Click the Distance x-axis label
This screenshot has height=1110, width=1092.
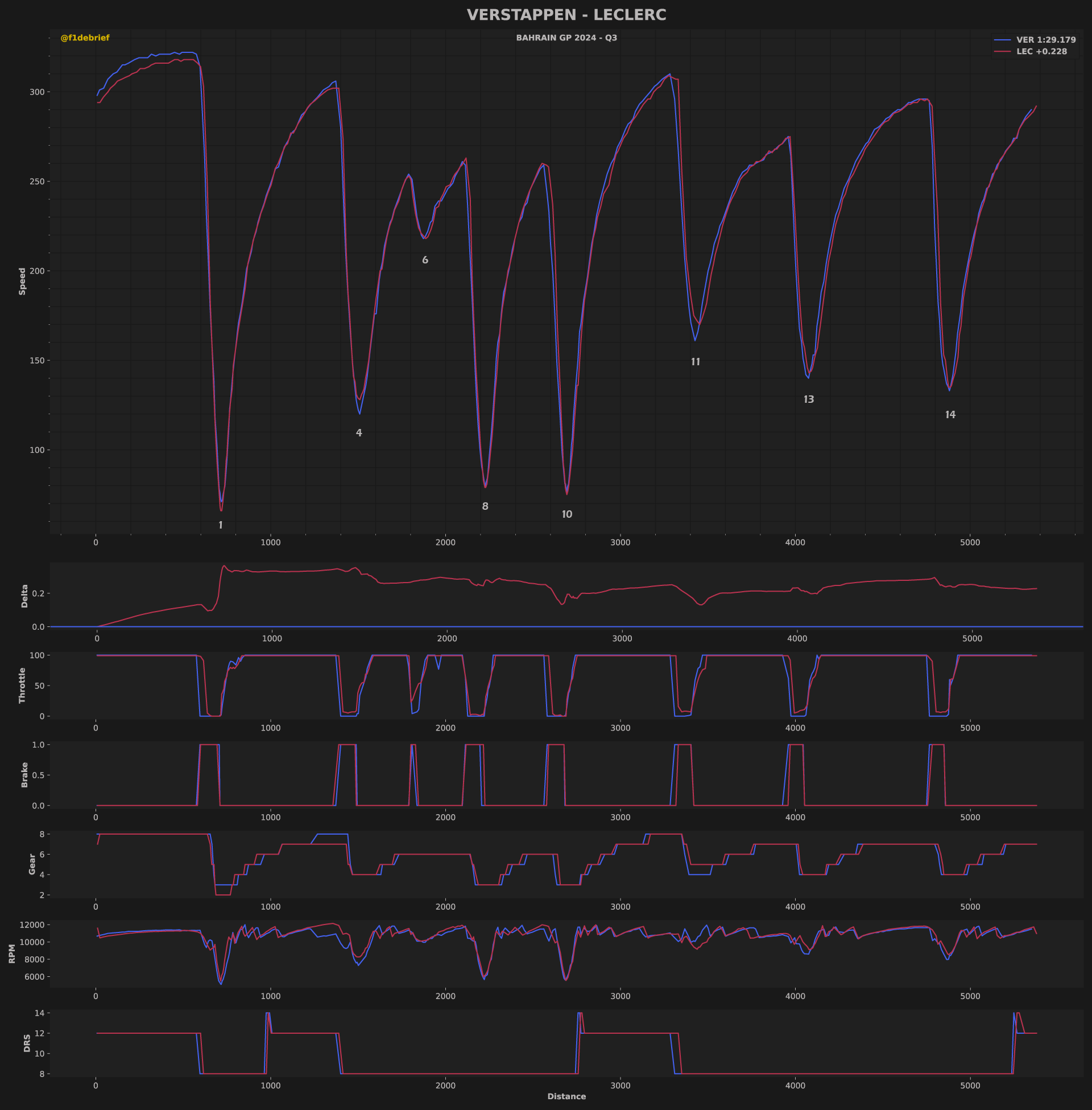(x=566, y=1096)
